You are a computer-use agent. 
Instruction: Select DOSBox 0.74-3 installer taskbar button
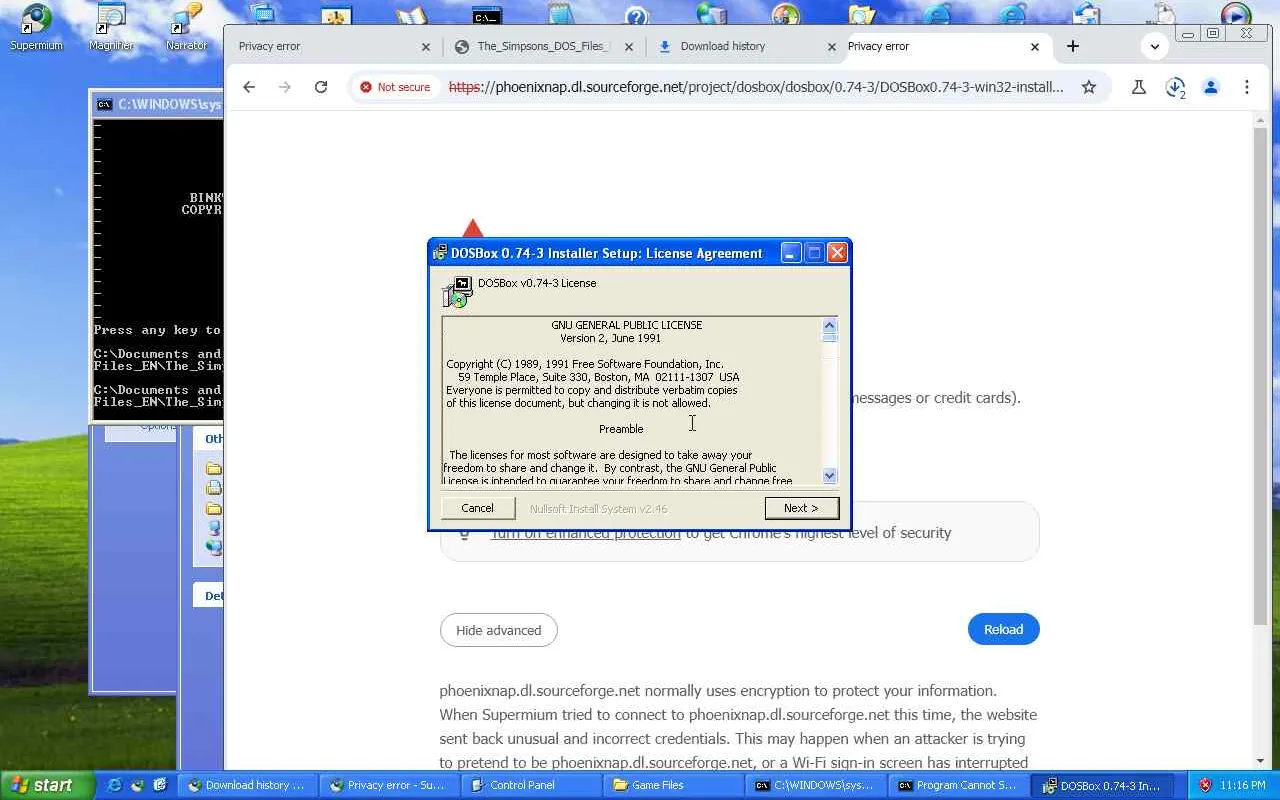point(1102,785)
